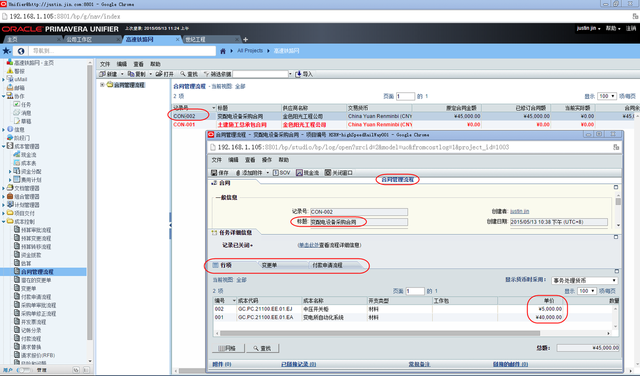The height and width of the screenshot is (376, 640).
Task: Open 文件 menu in main log window
Action: click(x=105, y=64)
